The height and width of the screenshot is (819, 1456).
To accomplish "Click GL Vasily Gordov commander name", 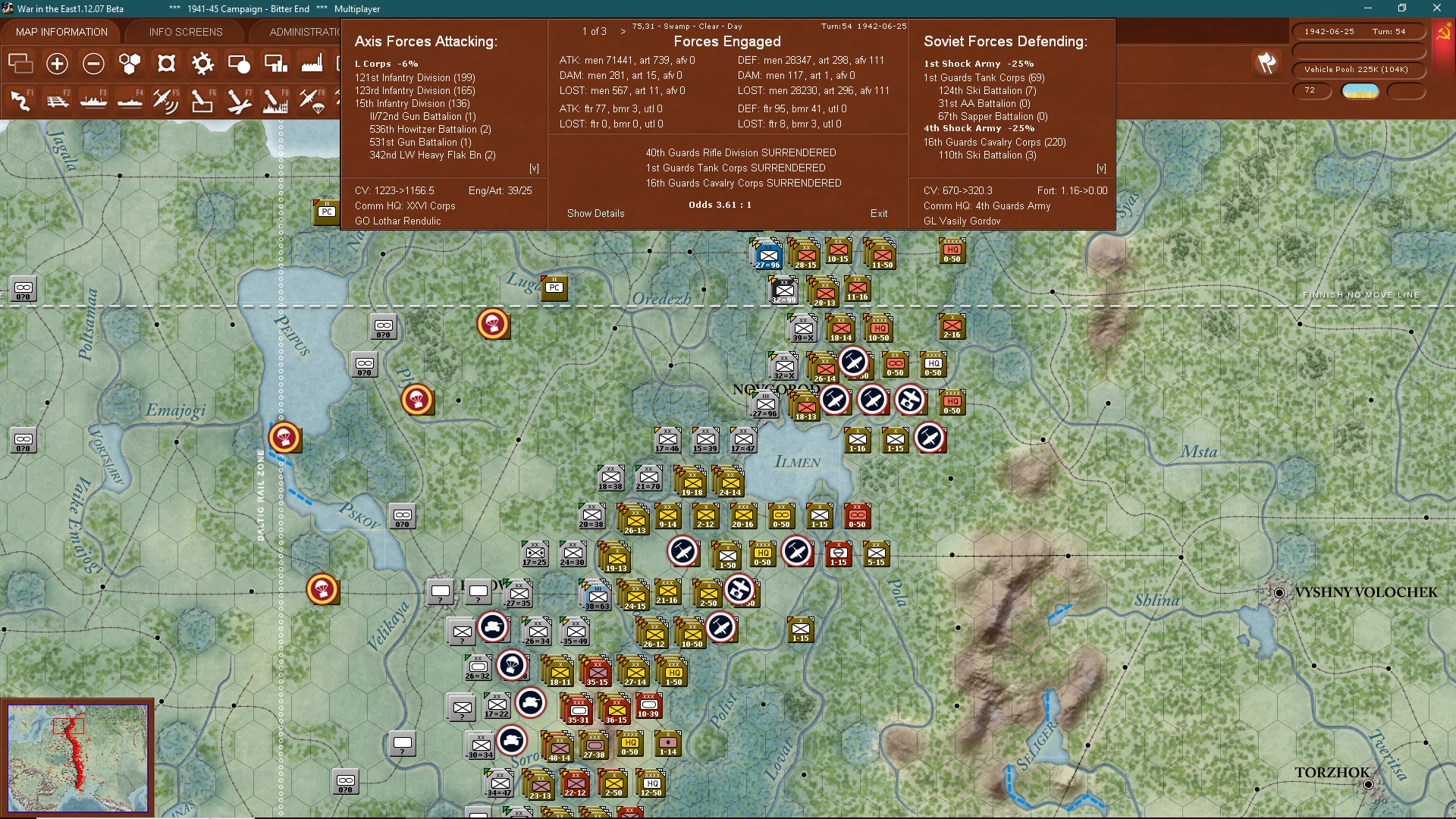I will pyautogui.click(x=962, y=221).
